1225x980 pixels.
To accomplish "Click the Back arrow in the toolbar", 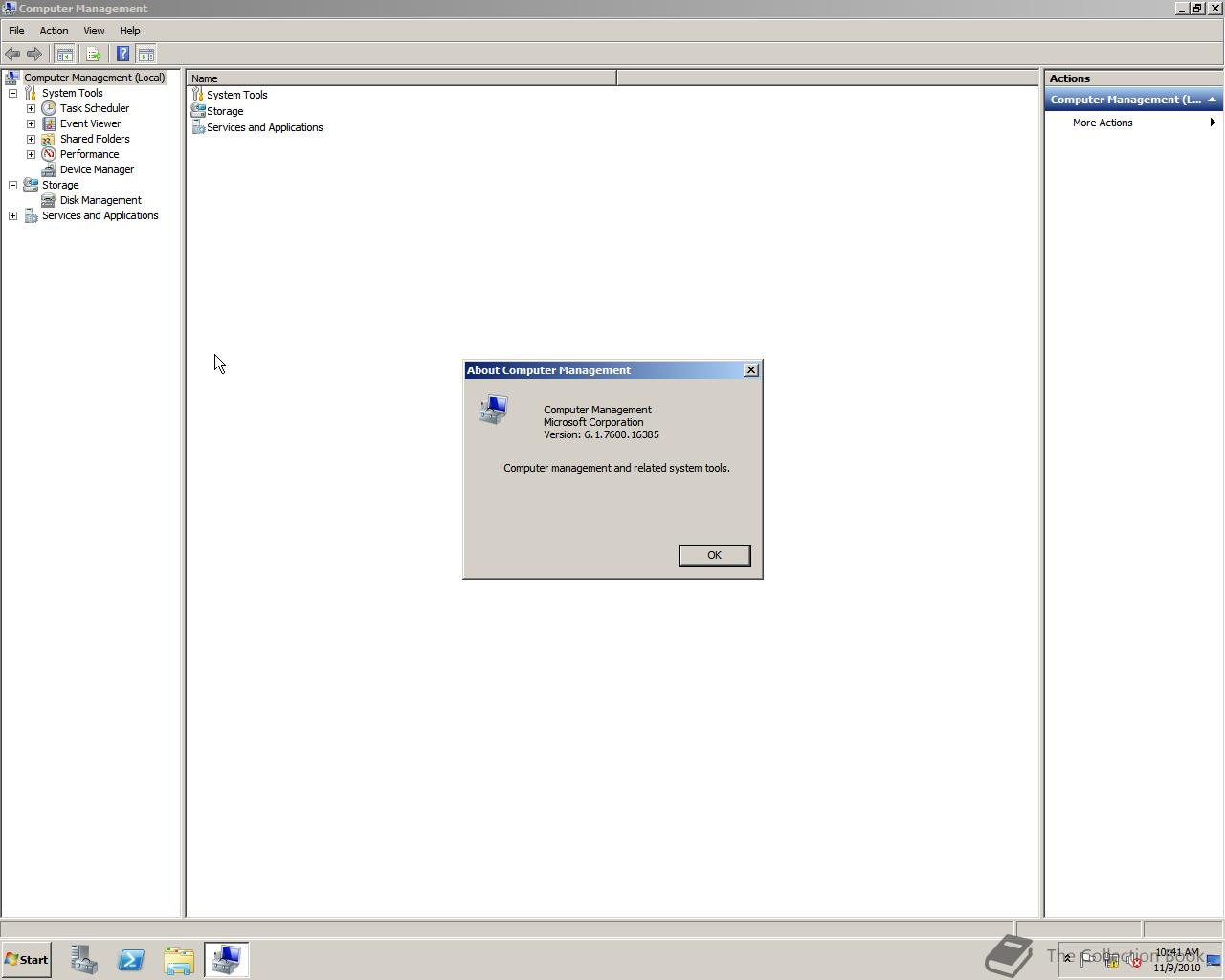I will click(12, 54).
